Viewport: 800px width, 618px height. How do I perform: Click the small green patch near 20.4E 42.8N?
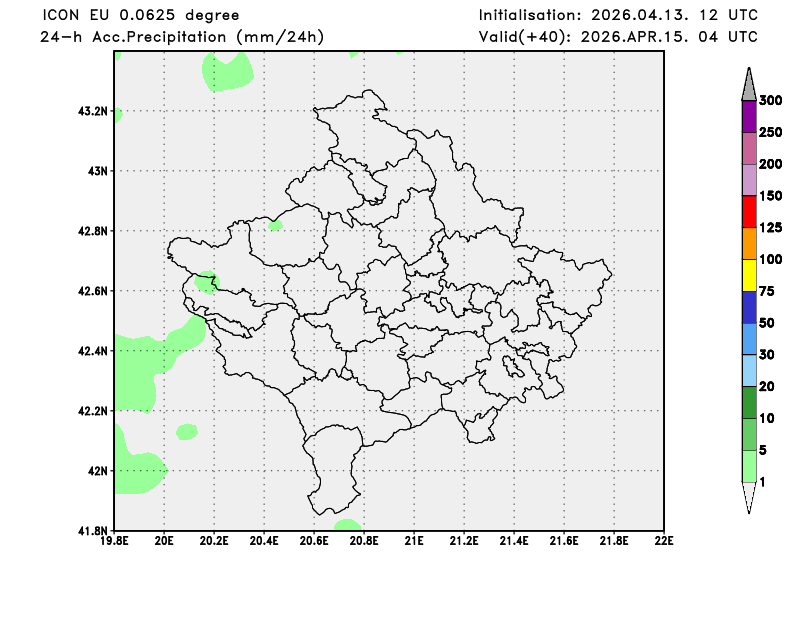[275, 225]
